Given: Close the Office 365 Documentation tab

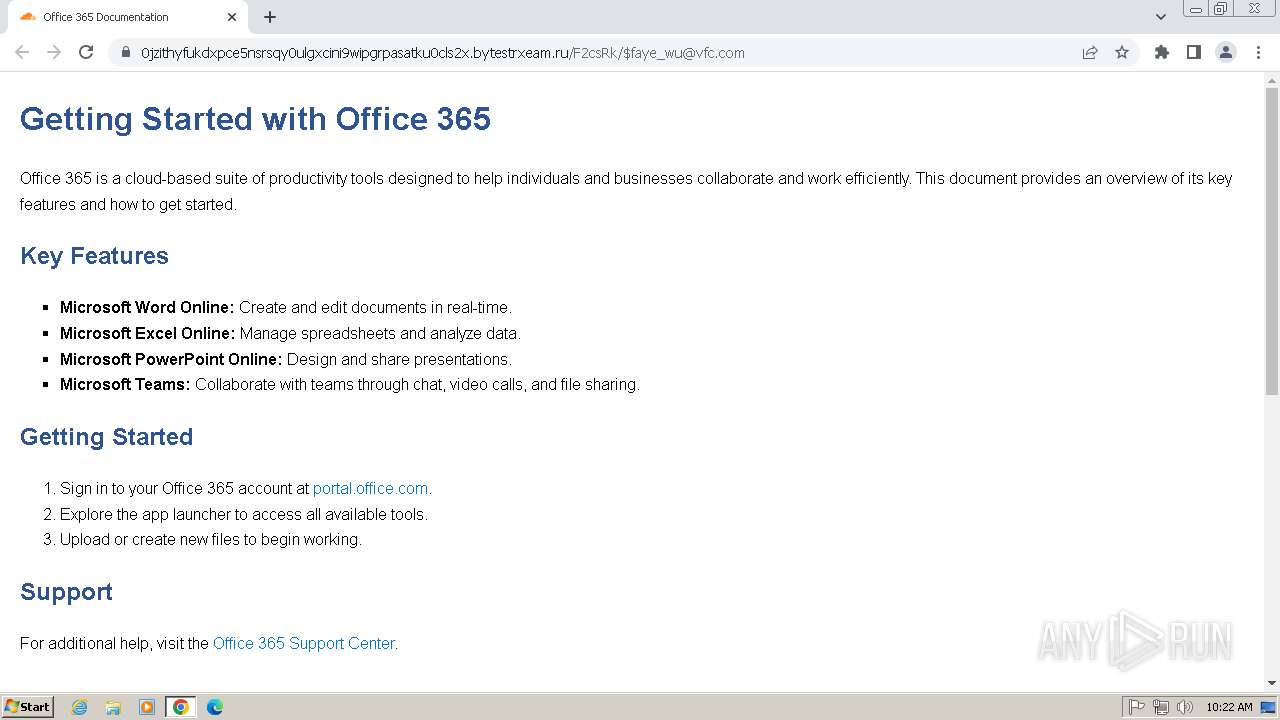Looking at the screenshot, I should coord(232,17).
